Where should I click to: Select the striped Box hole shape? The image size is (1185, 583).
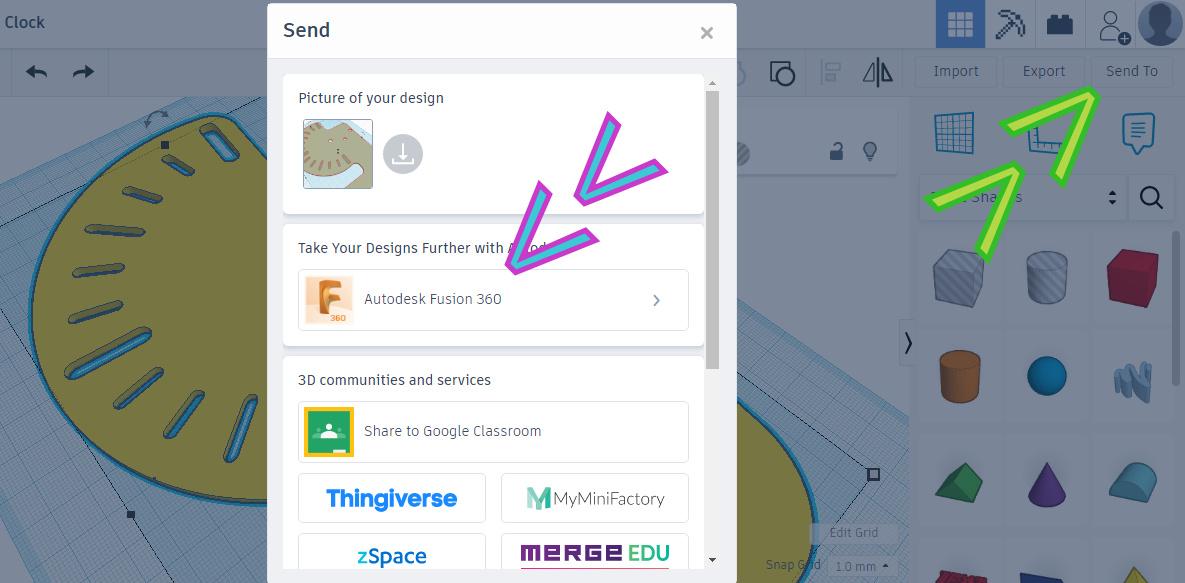pos(958,278)
